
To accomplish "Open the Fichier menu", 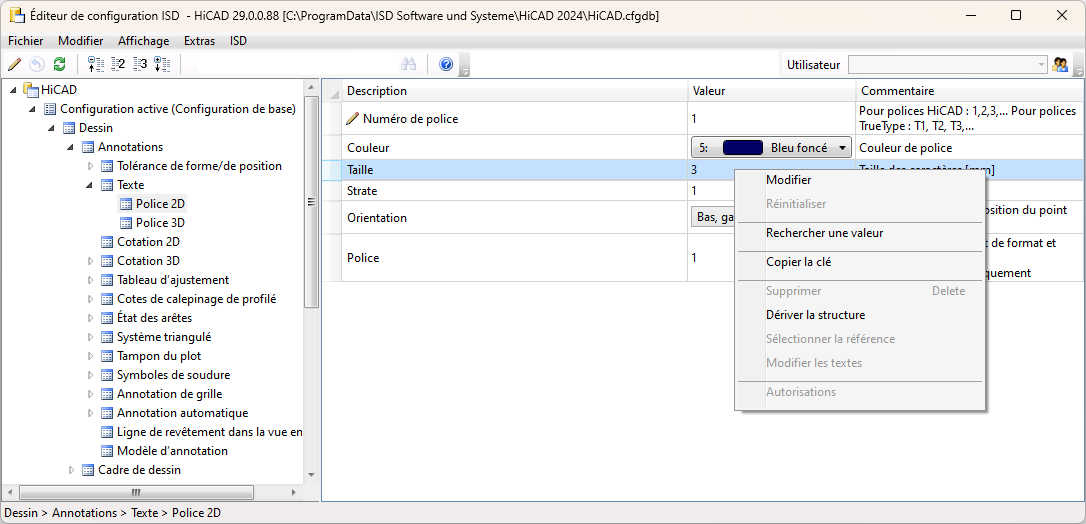I will (x=26, y=41).
